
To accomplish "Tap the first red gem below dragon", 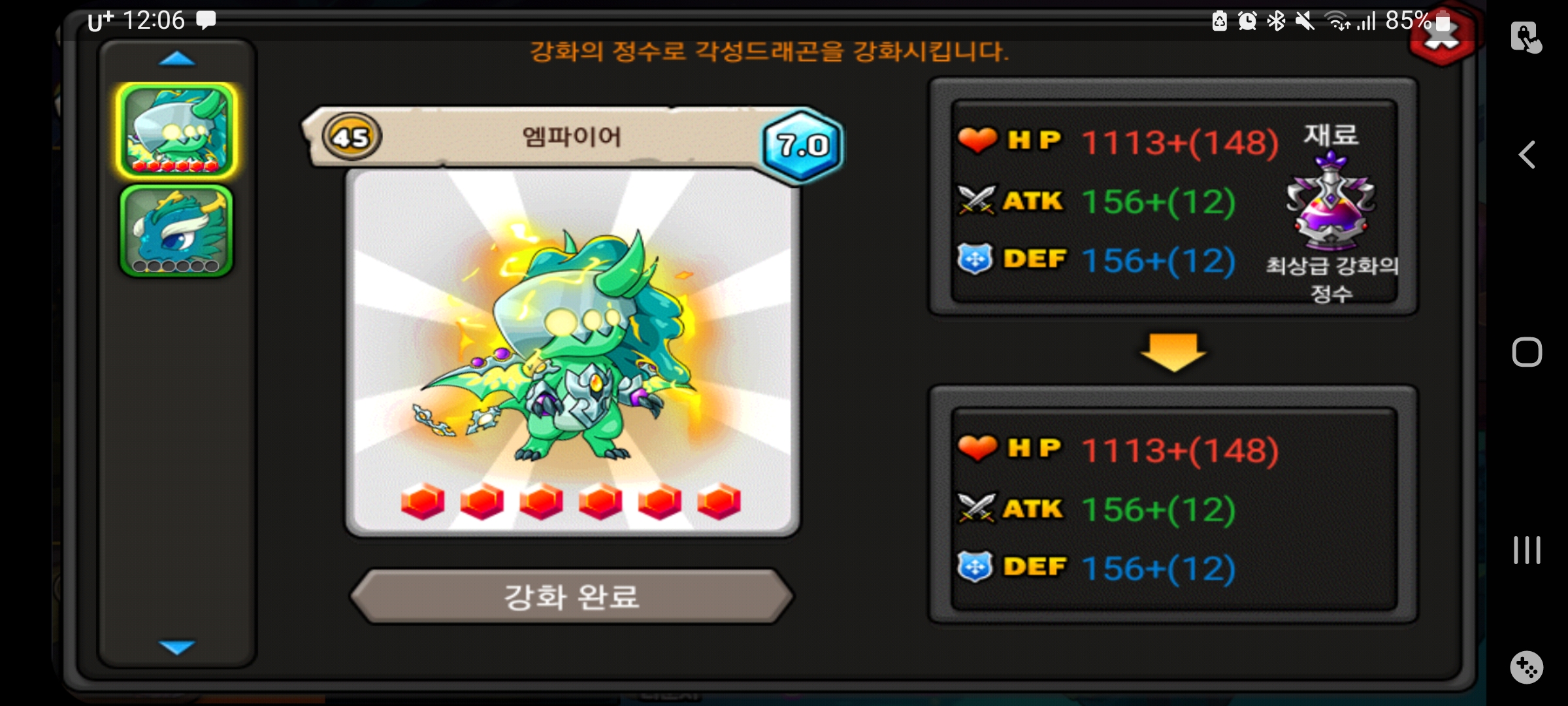I will [x=423, y=502].
